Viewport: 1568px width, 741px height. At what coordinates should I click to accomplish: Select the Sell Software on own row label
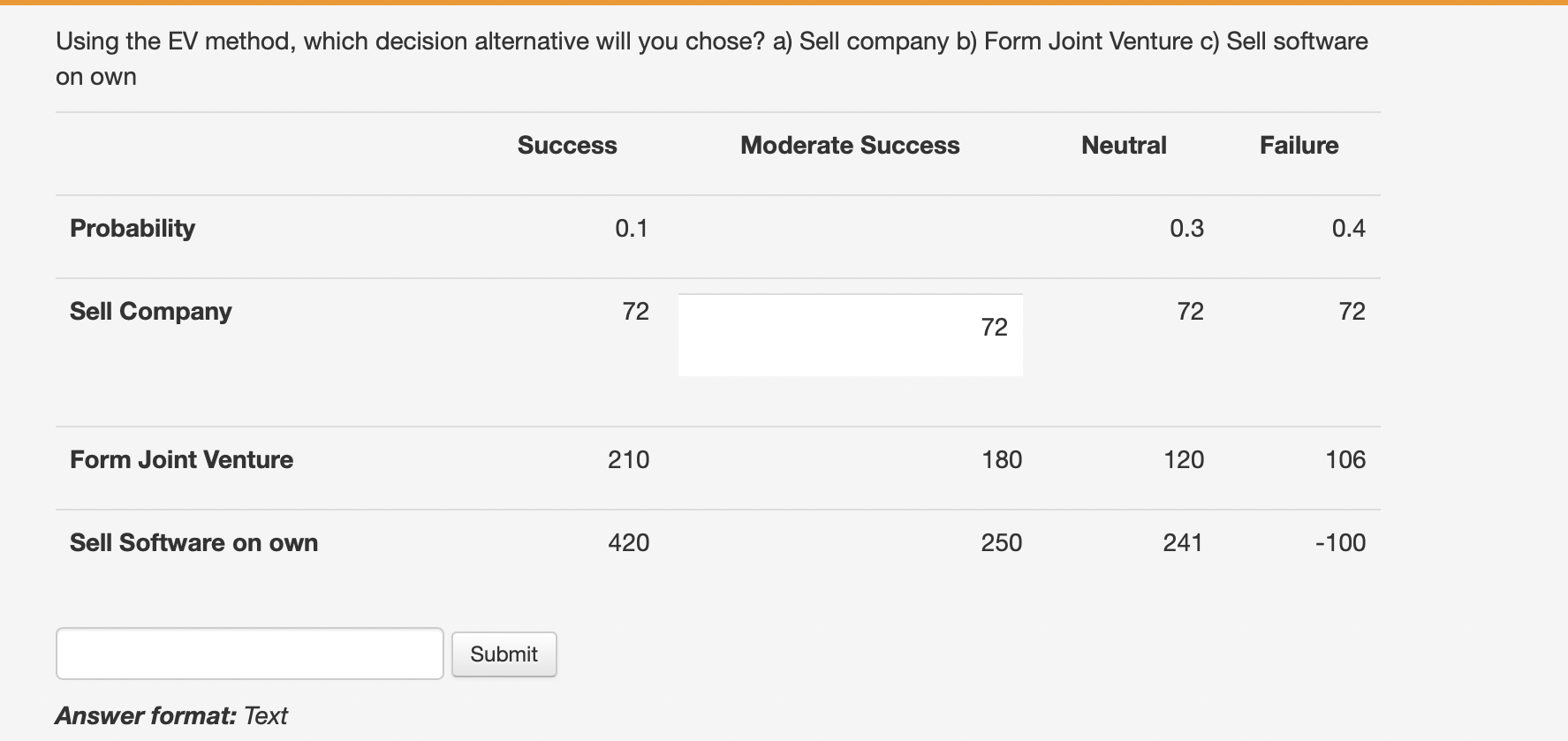(193, 542)
